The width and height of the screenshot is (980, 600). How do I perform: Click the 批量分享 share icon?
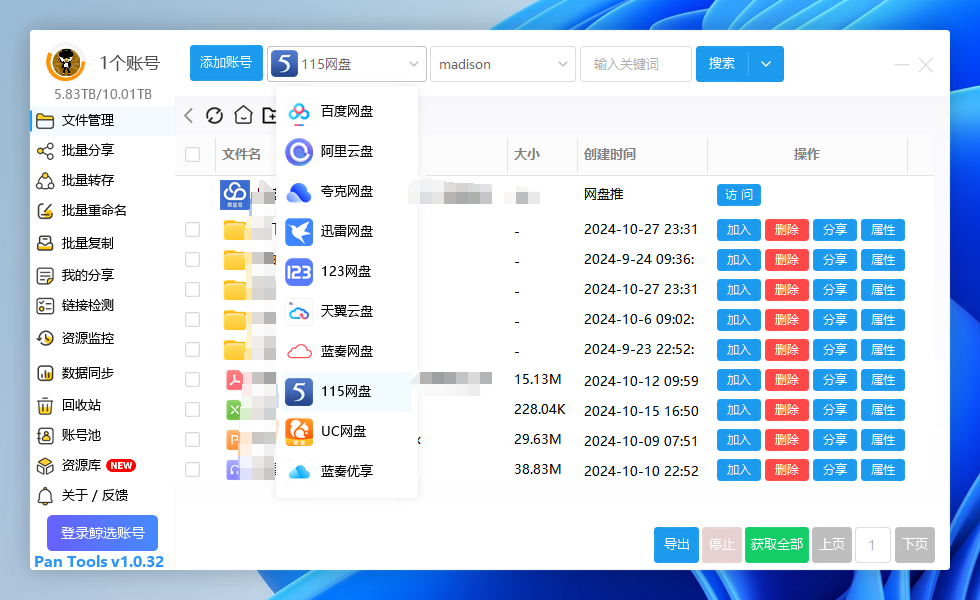[45, 151]
